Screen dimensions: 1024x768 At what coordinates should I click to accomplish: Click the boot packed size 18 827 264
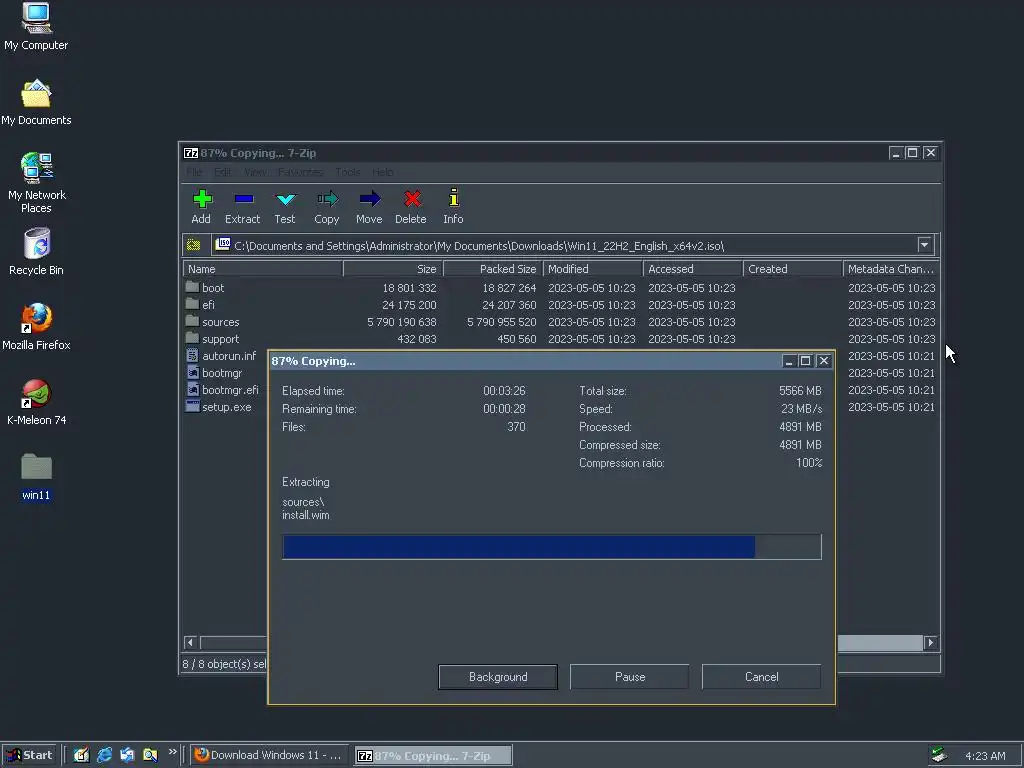(x=509, y=288)
